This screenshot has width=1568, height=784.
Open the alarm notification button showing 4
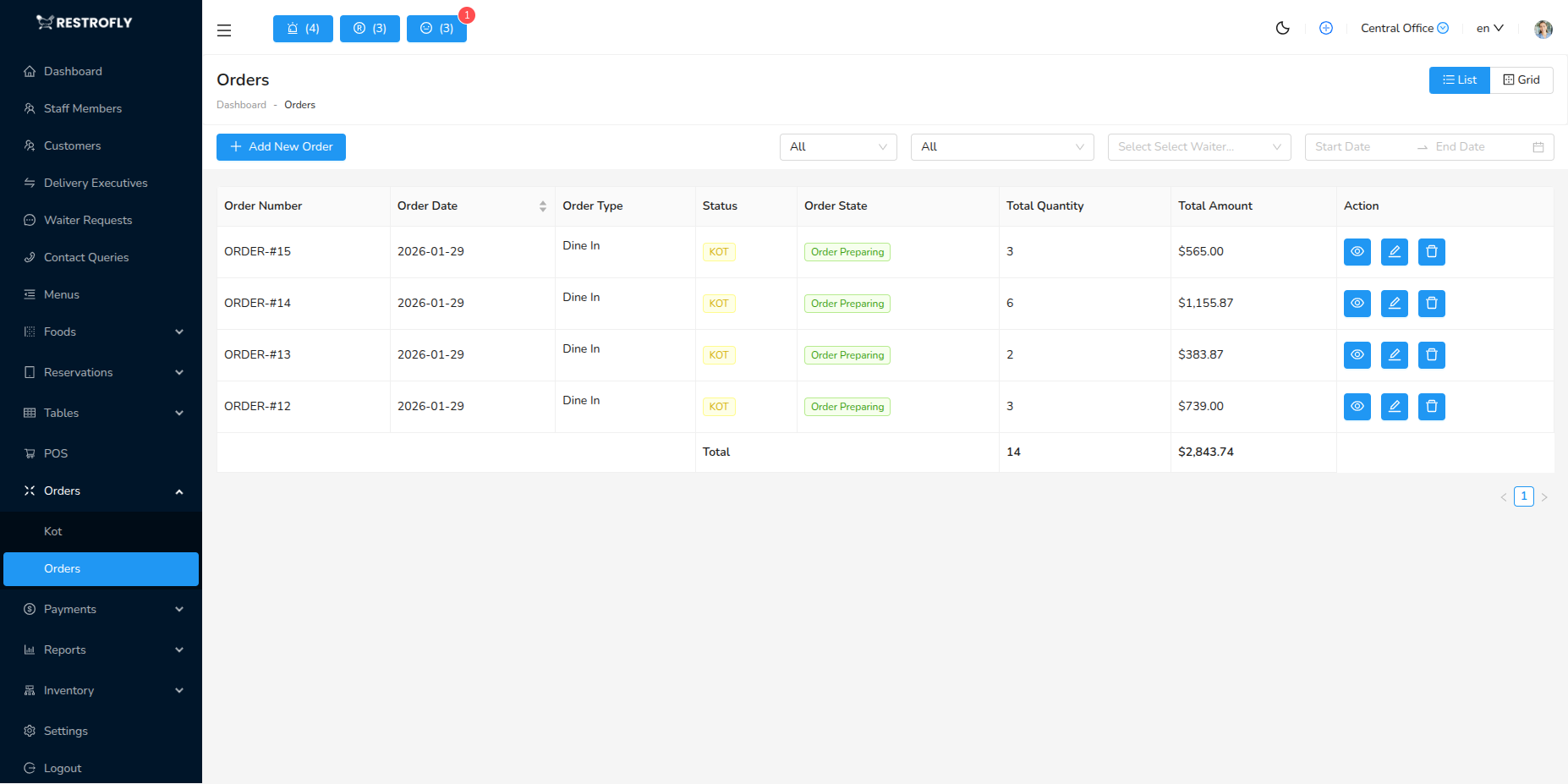click(x=302, y=28)
